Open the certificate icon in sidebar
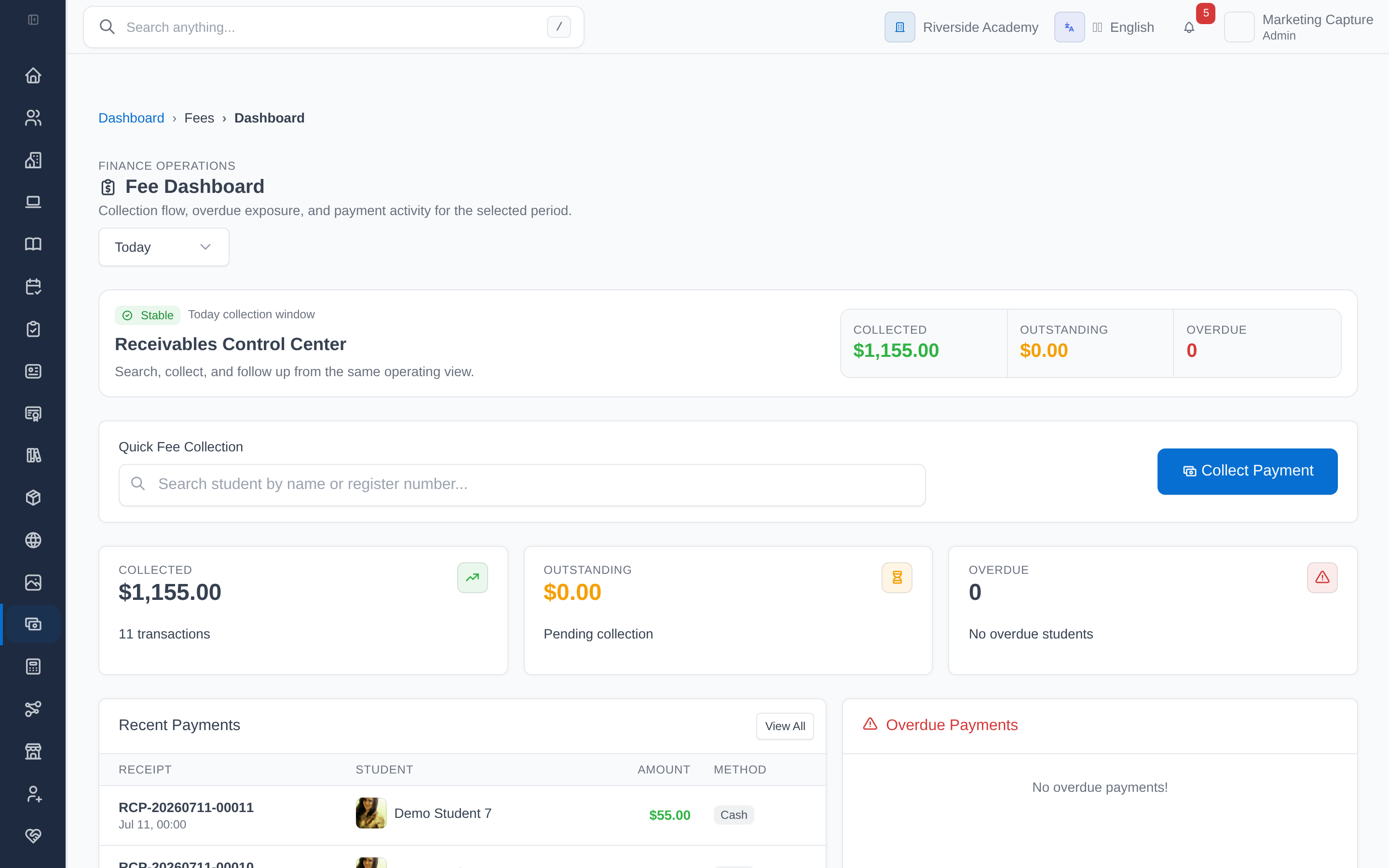Image resolution: width=1389 pixels, height=868 pixels. tap(33, 413)
